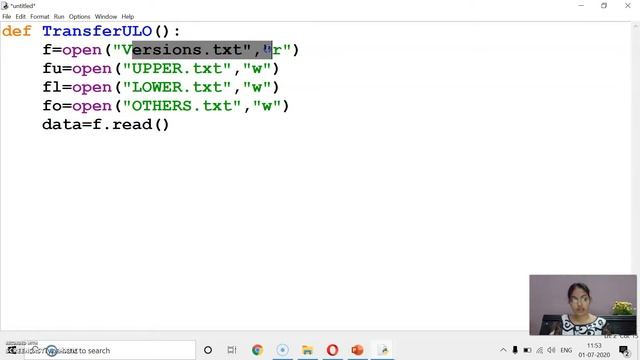Image resolution: width=640 pixels, height=360 pixels.
Task: Place cursor in "LOWER.txt" string
Action: click(x=177, y=87)
